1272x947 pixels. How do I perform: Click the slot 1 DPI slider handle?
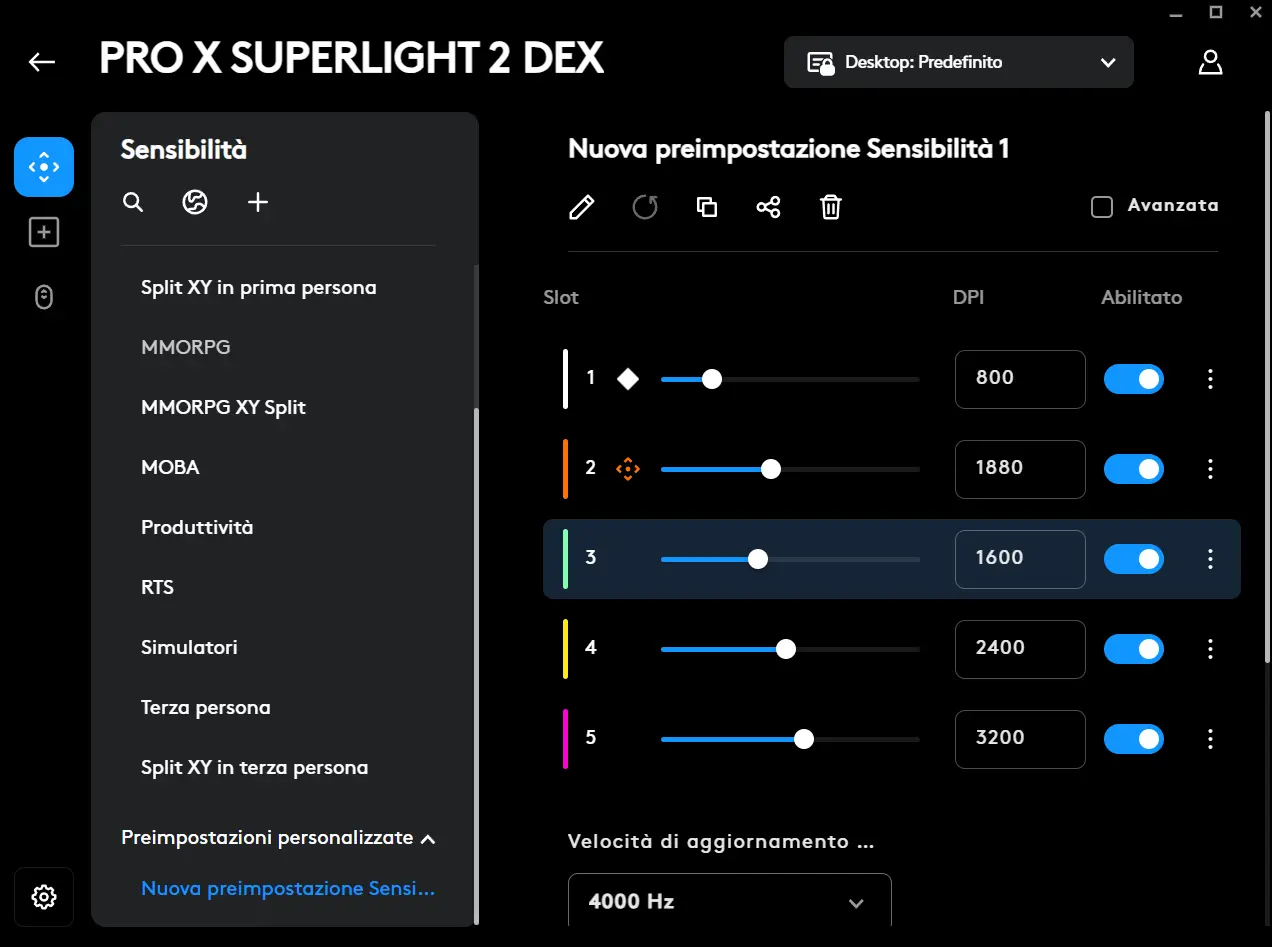pyautogui.click(x=712, y=379)
